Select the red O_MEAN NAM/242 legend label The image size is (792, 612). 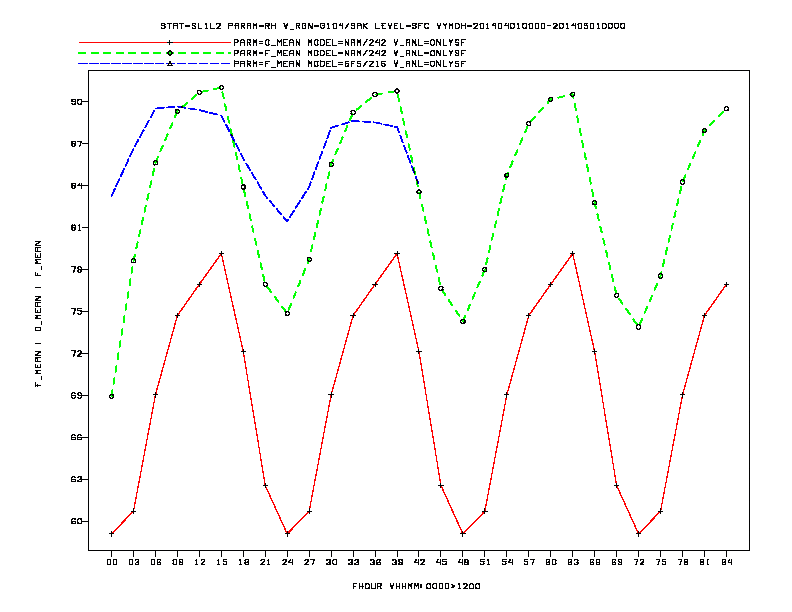(x=350, y=42)
